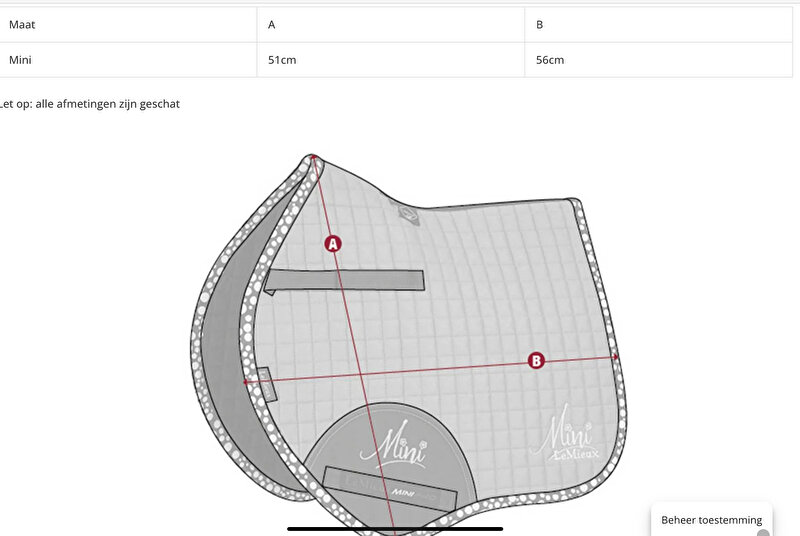Select the 'A' column header cell
This screenshot has height=536, width=800.
click(x=391, y=24)
